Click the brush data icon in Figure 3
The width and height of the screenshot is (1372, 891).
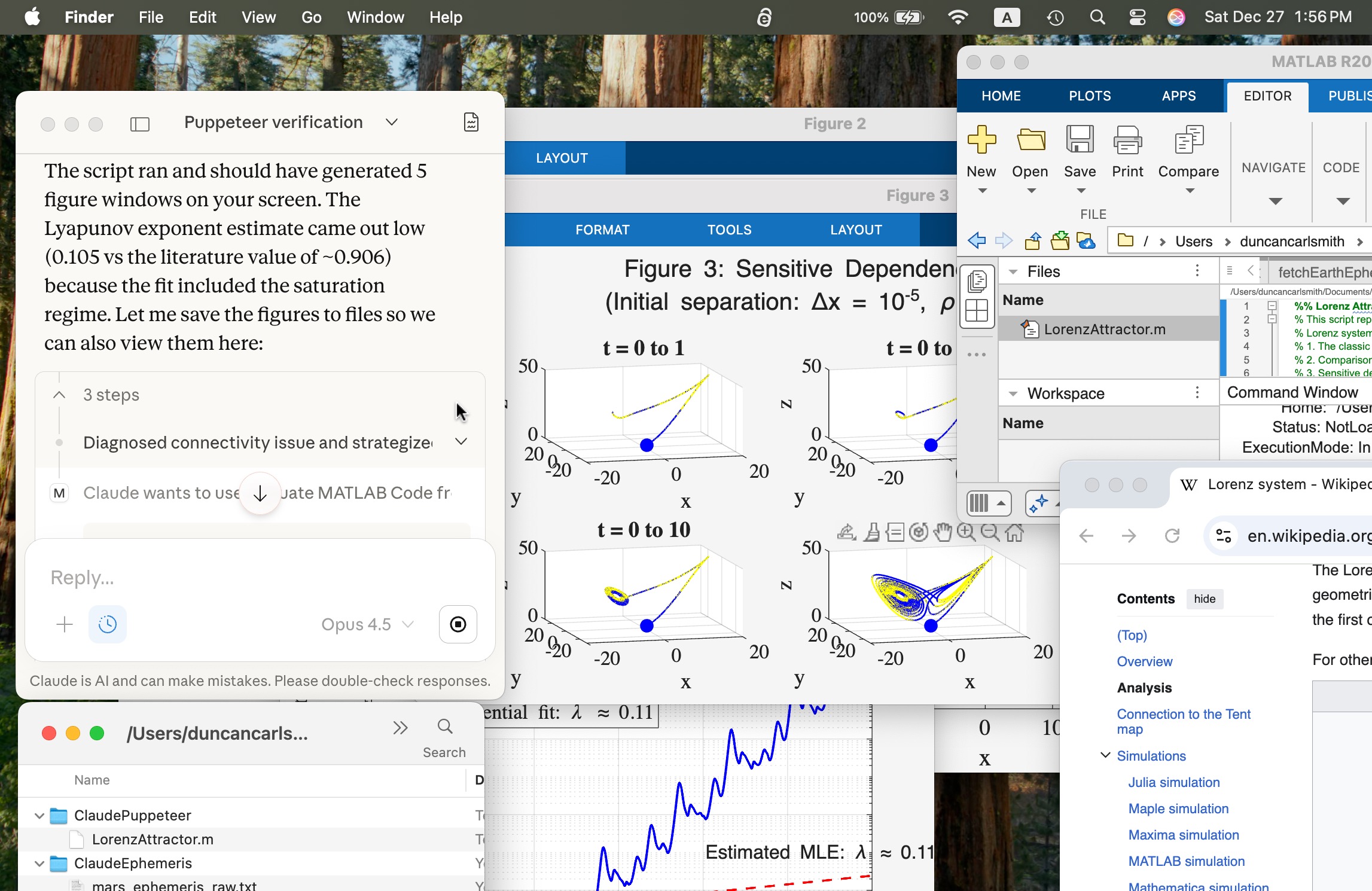coord(872,532)
